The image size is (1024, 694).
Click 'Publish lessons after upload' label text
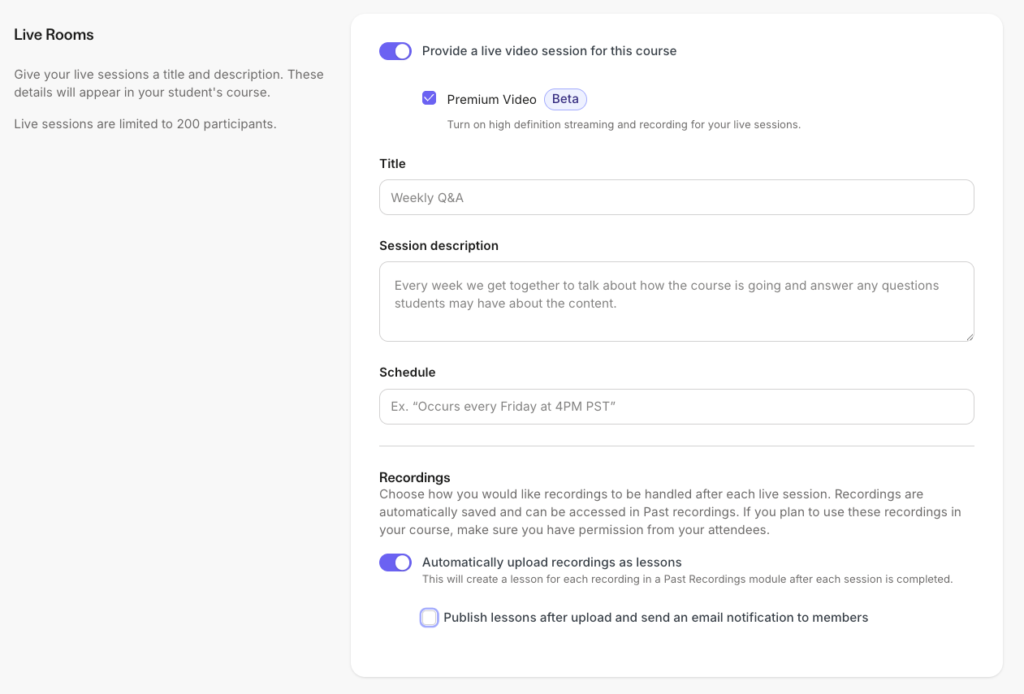(655, 617)
